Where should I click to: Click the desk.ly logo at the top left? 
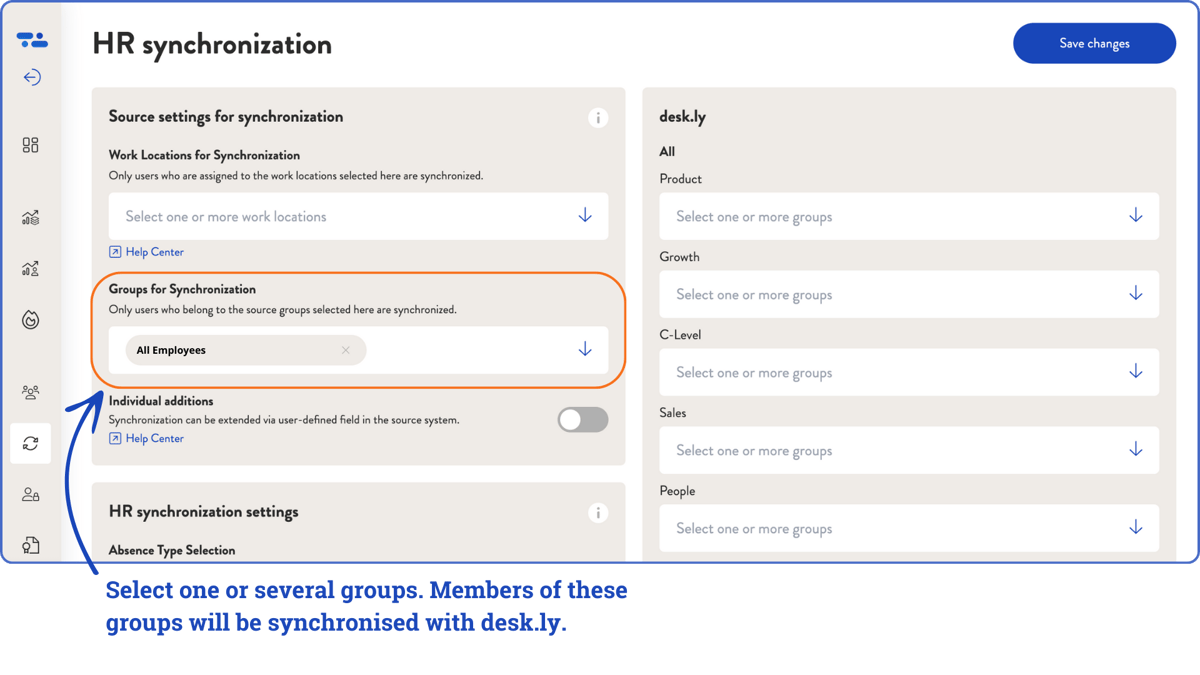32,38
